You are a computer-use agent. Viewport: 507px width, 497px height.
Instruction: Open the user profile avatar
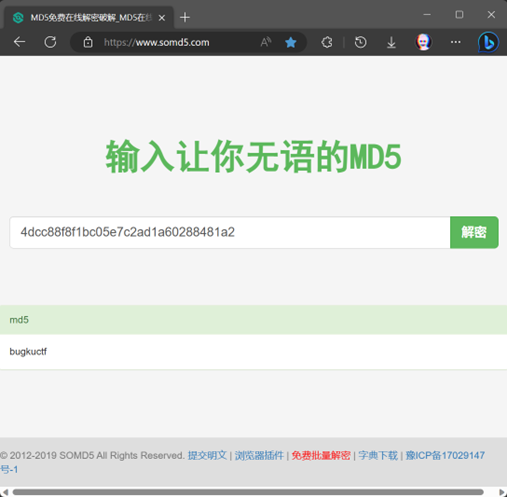click(x=423, y=42)
